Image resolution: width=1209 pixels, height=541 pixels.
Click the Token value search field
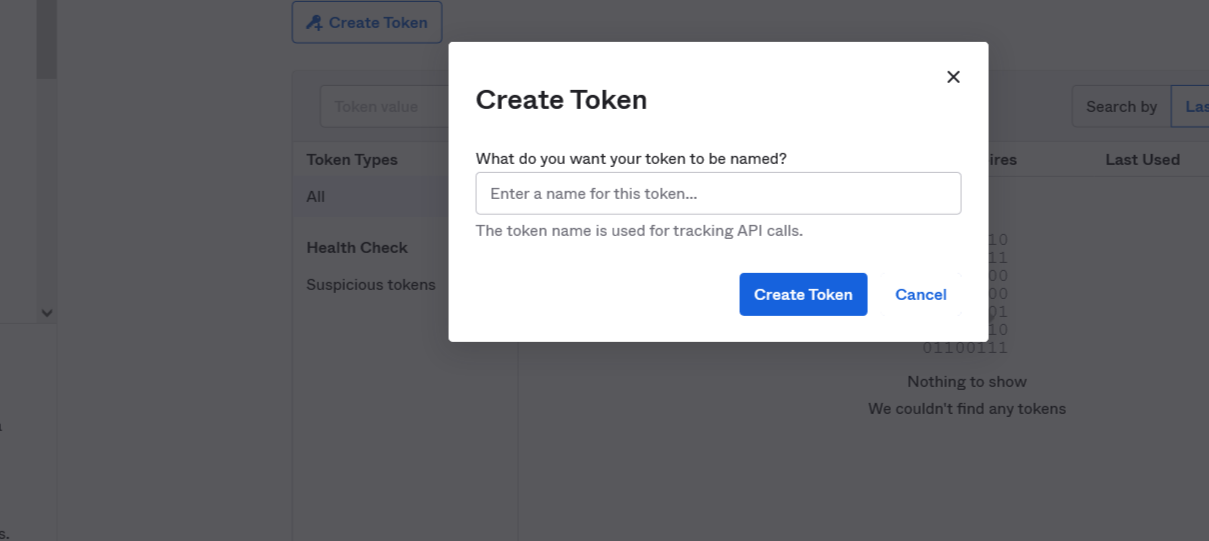pos(384,106)
